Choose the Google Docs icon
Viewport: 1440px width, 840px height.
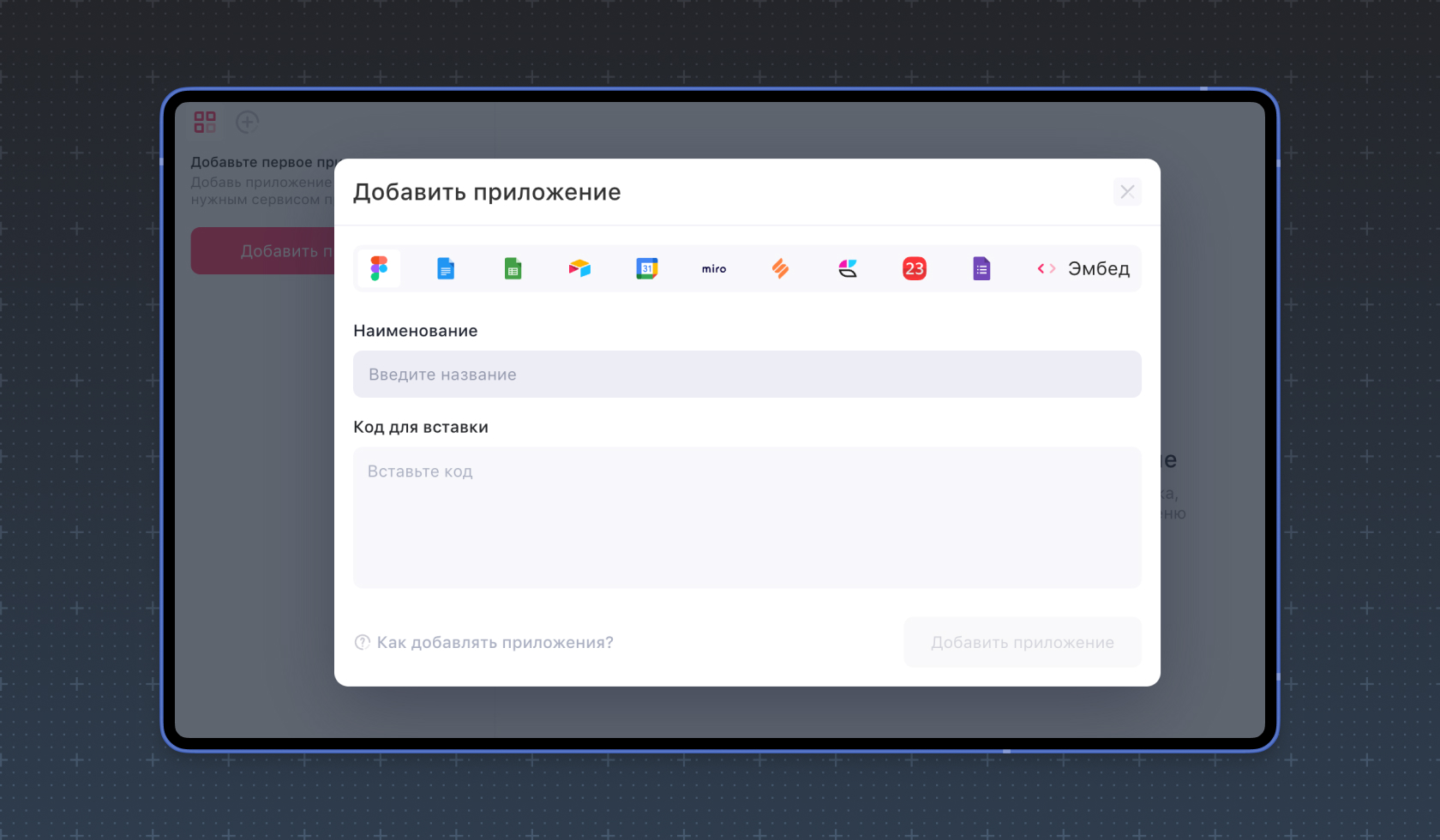(x=446, y=268)
